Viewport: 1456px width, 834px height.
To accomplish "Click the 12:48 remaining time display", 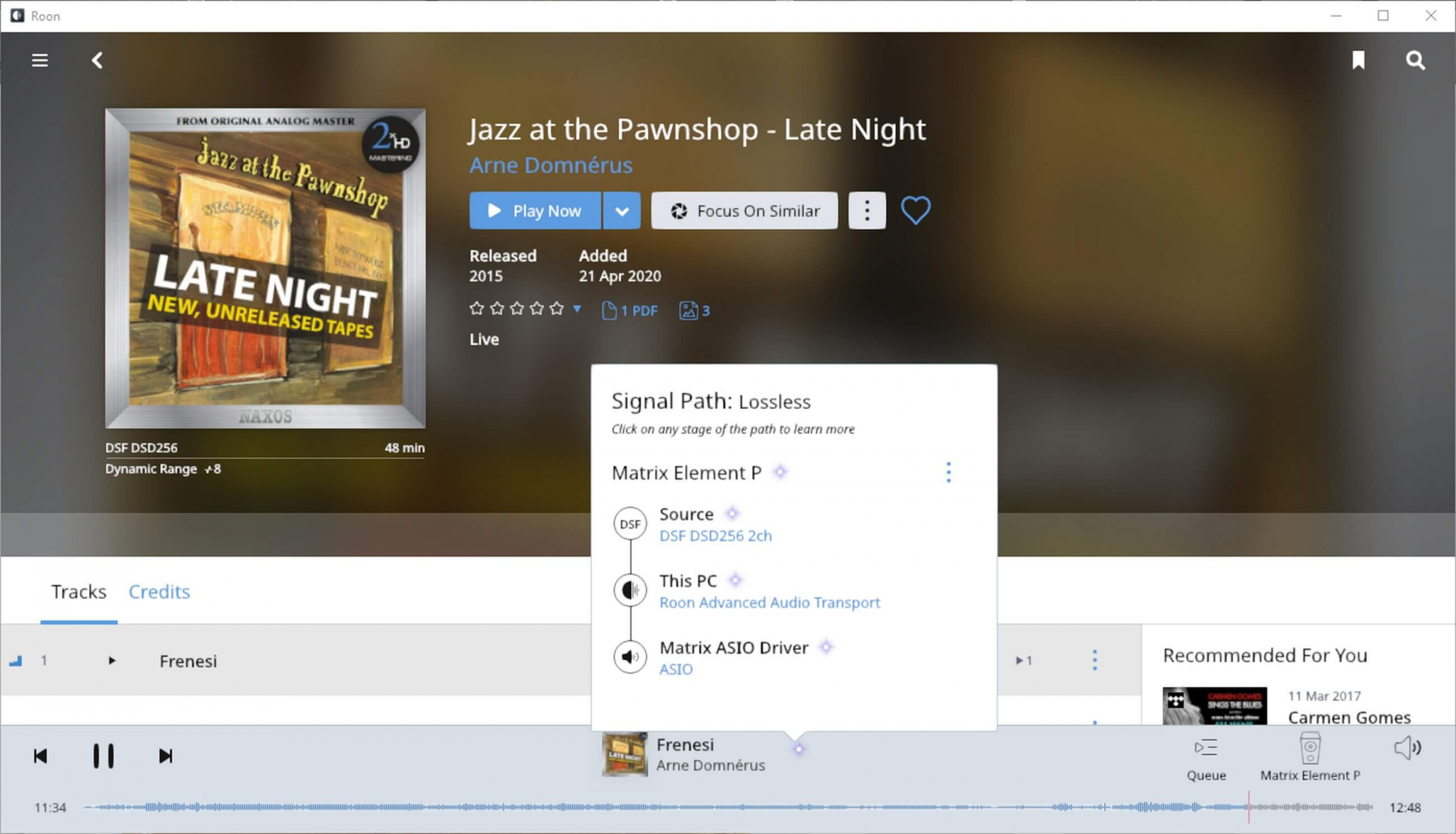I will click(x=1405, y=808).
